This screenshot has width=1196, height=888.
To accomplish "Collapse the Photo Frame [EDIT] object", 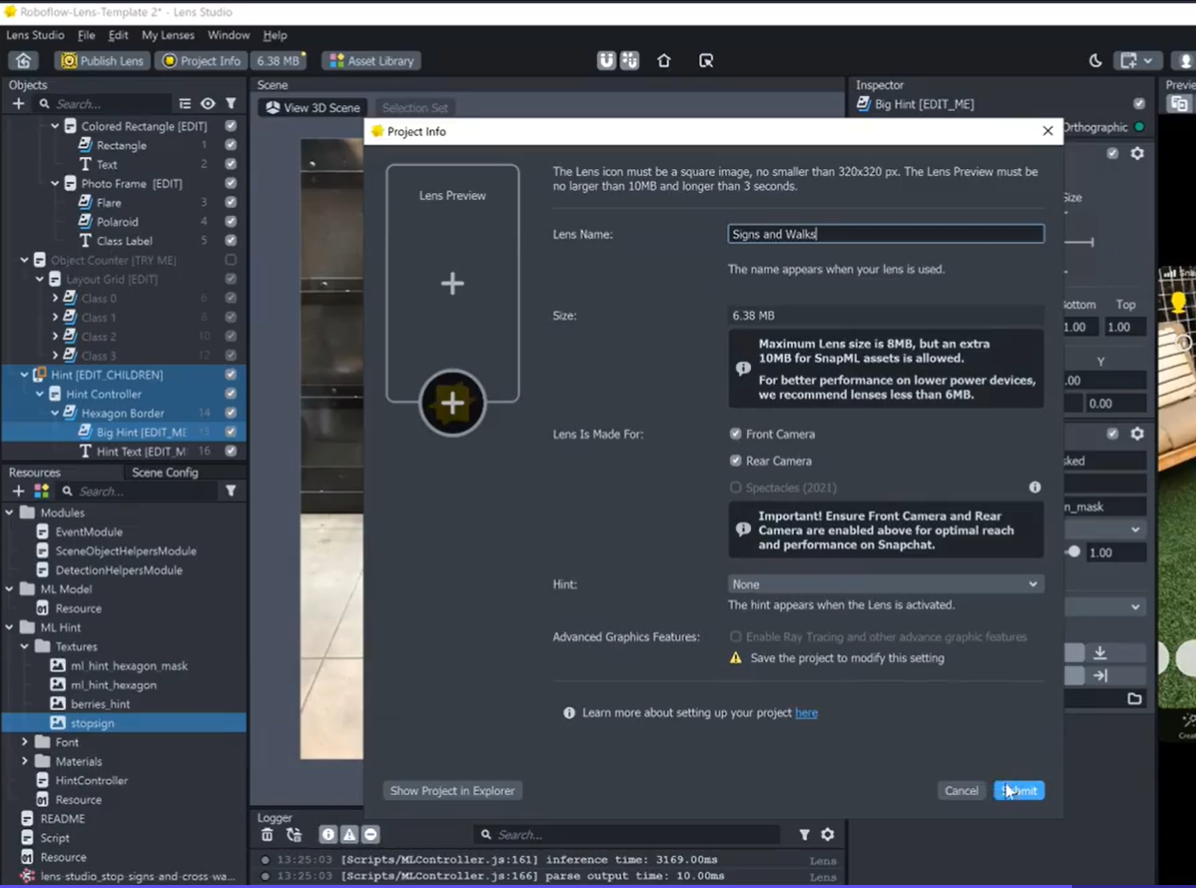I will coord(55,183).
